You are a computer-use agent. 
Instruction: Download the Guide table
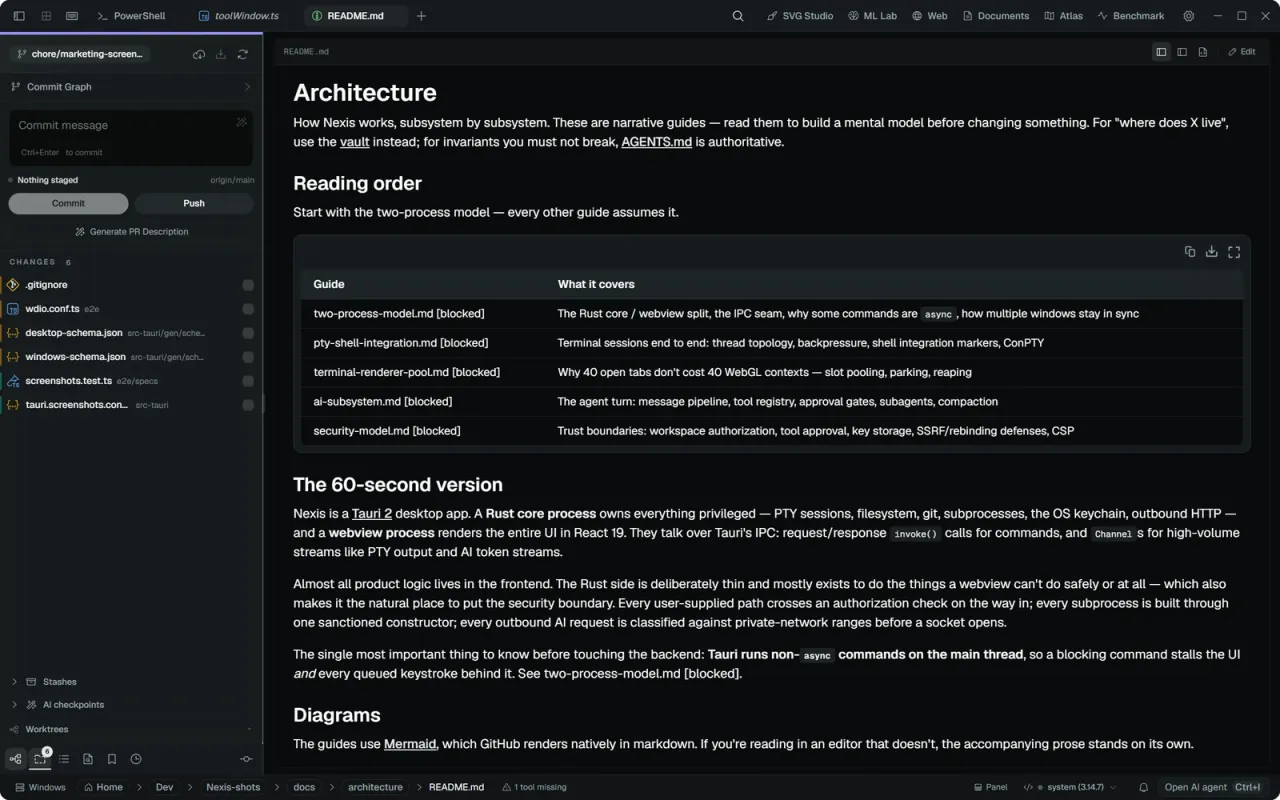1212,252
